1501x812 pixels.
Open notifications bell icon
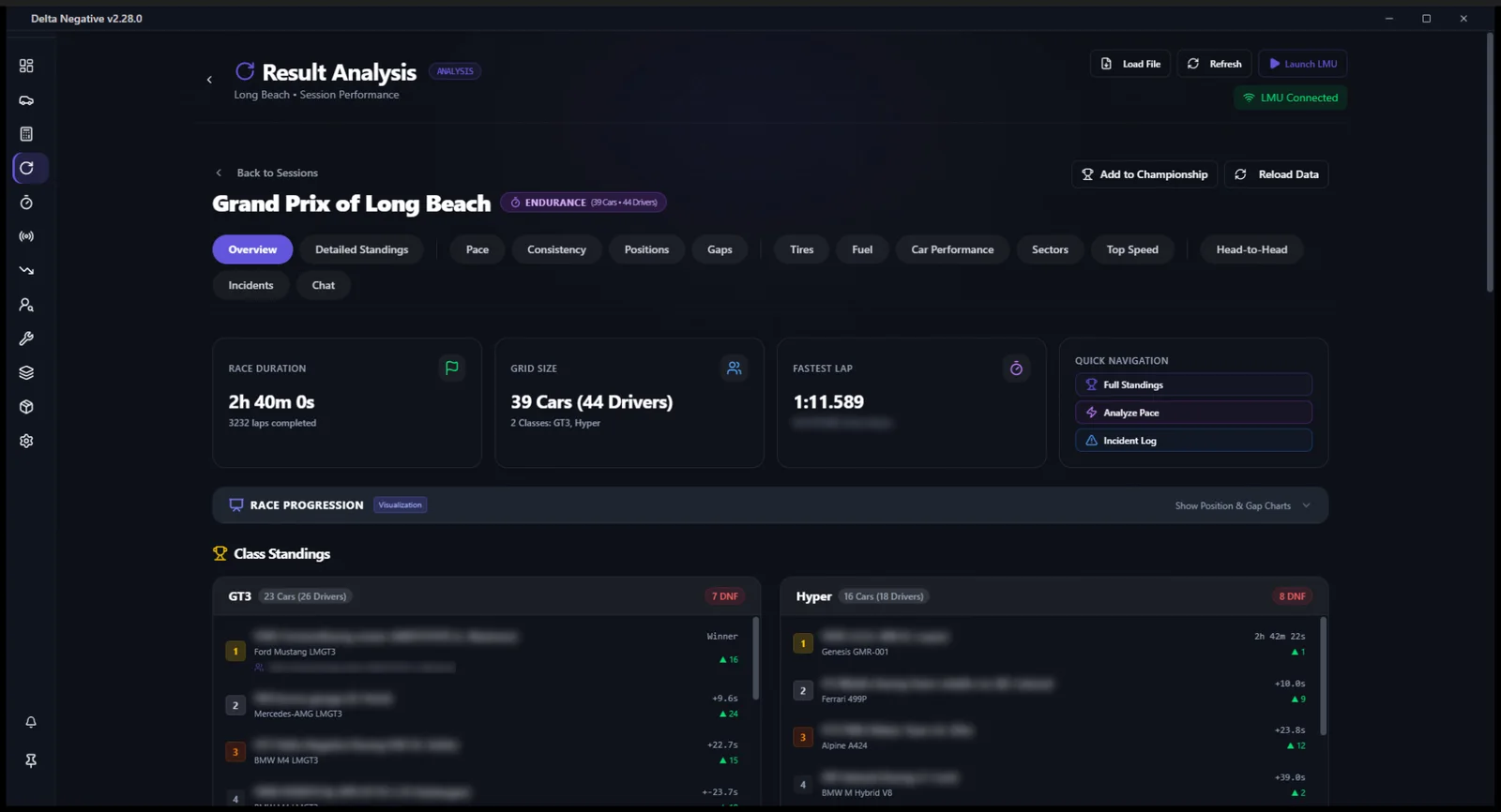coord(31,722)
